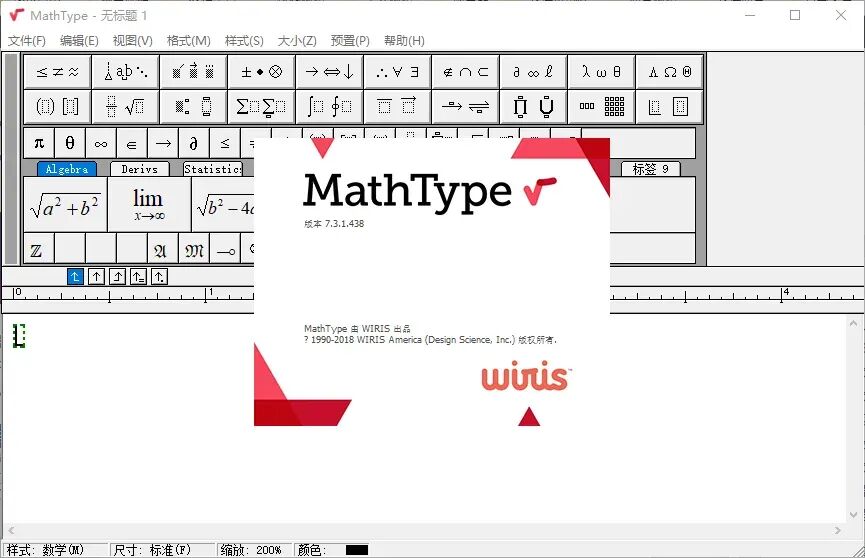Insert the Fraktur A symbol
This screenshot has height=558, width=865.
point(163,248)
